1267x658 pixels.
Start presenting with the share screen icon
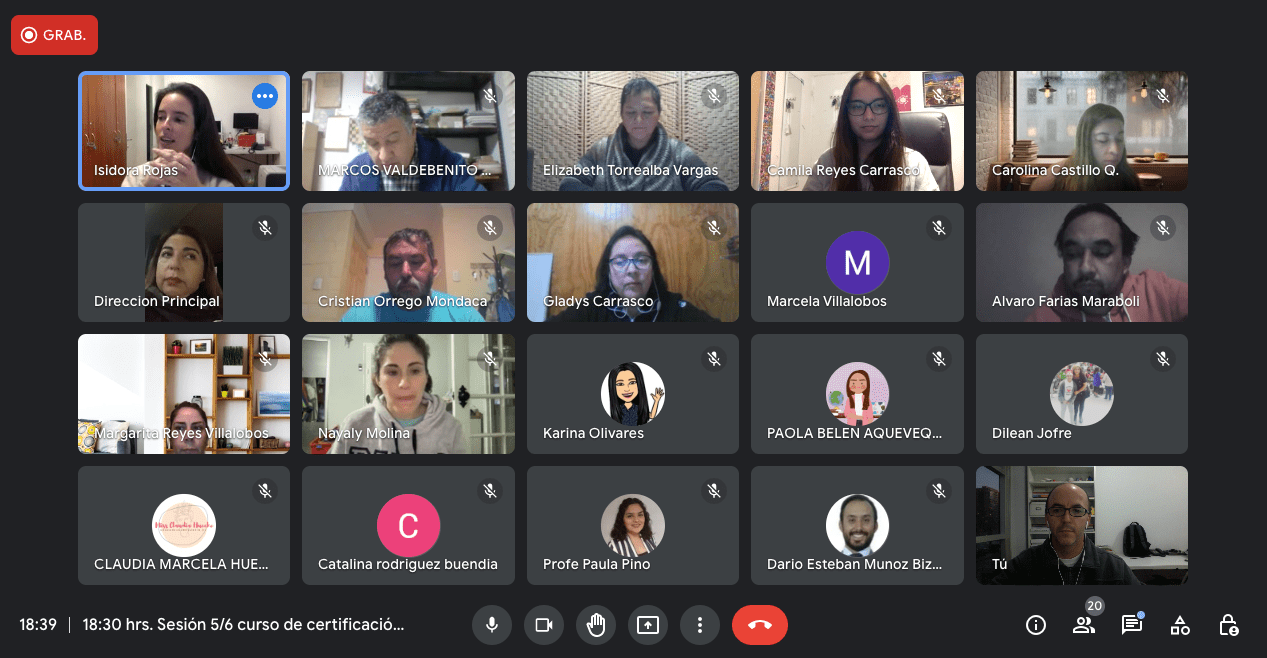pos(648,625)
